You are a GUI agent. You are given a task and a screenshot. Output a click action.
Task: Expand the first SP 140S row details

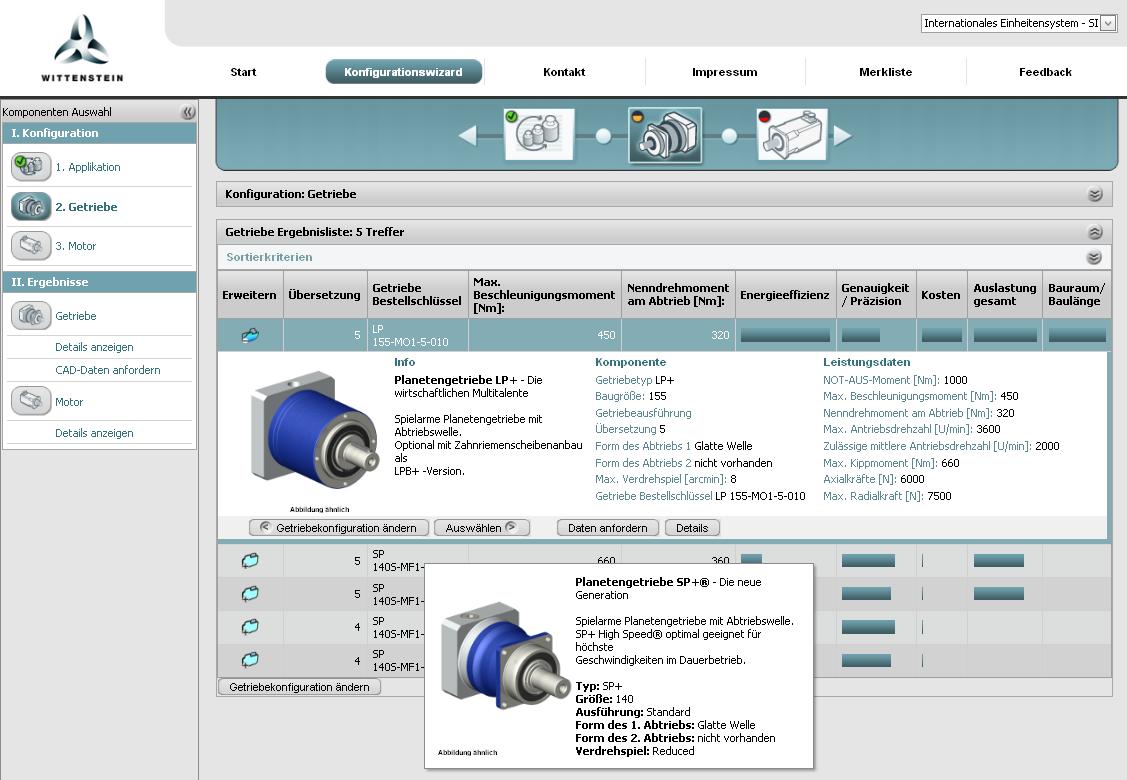[250, 561]
